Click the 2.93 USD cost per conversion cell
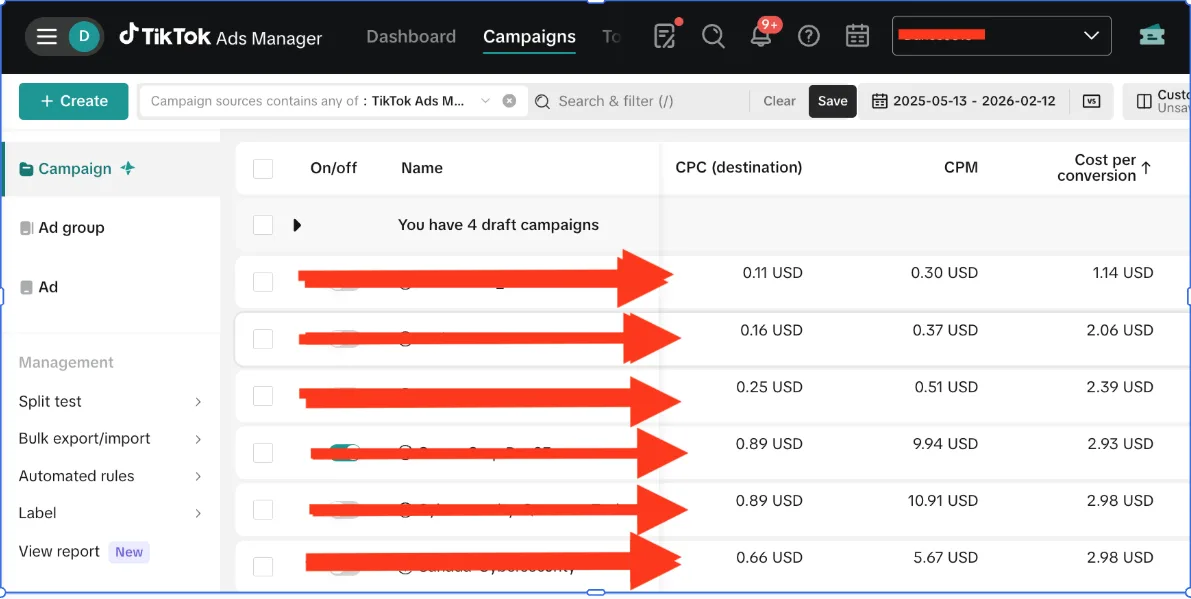This screenshot has height=599, width=1191. pyautogui.click(x=1120, y=444)
